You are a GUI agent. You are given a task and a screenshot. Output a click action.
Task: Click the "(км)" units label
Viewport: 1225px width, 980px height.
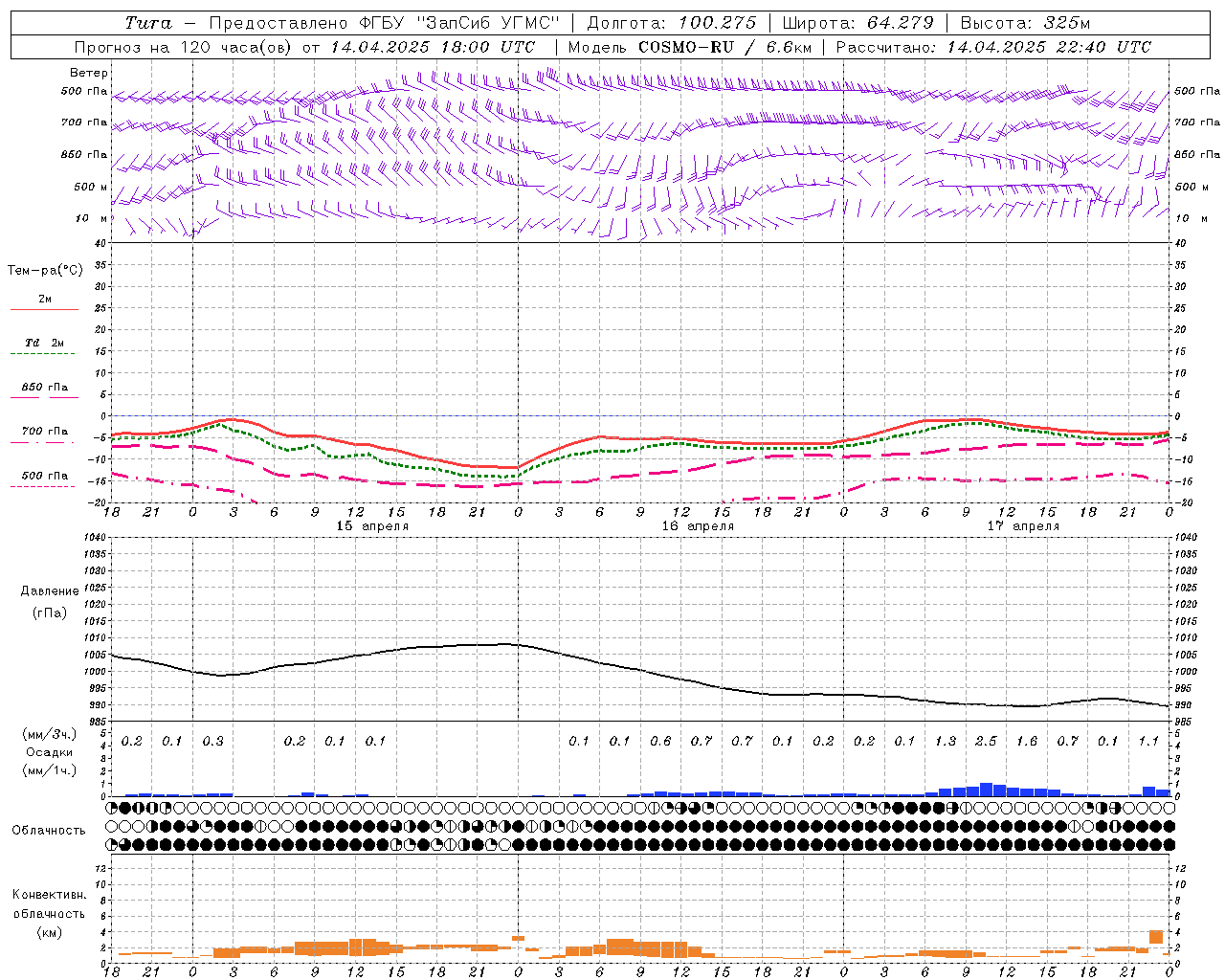coord(49,932)
